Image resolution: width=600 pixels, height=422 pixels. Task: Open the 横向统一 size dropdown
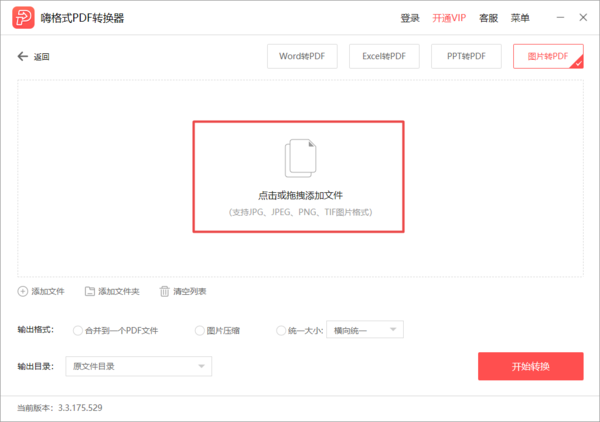click(x=365, y=330)
